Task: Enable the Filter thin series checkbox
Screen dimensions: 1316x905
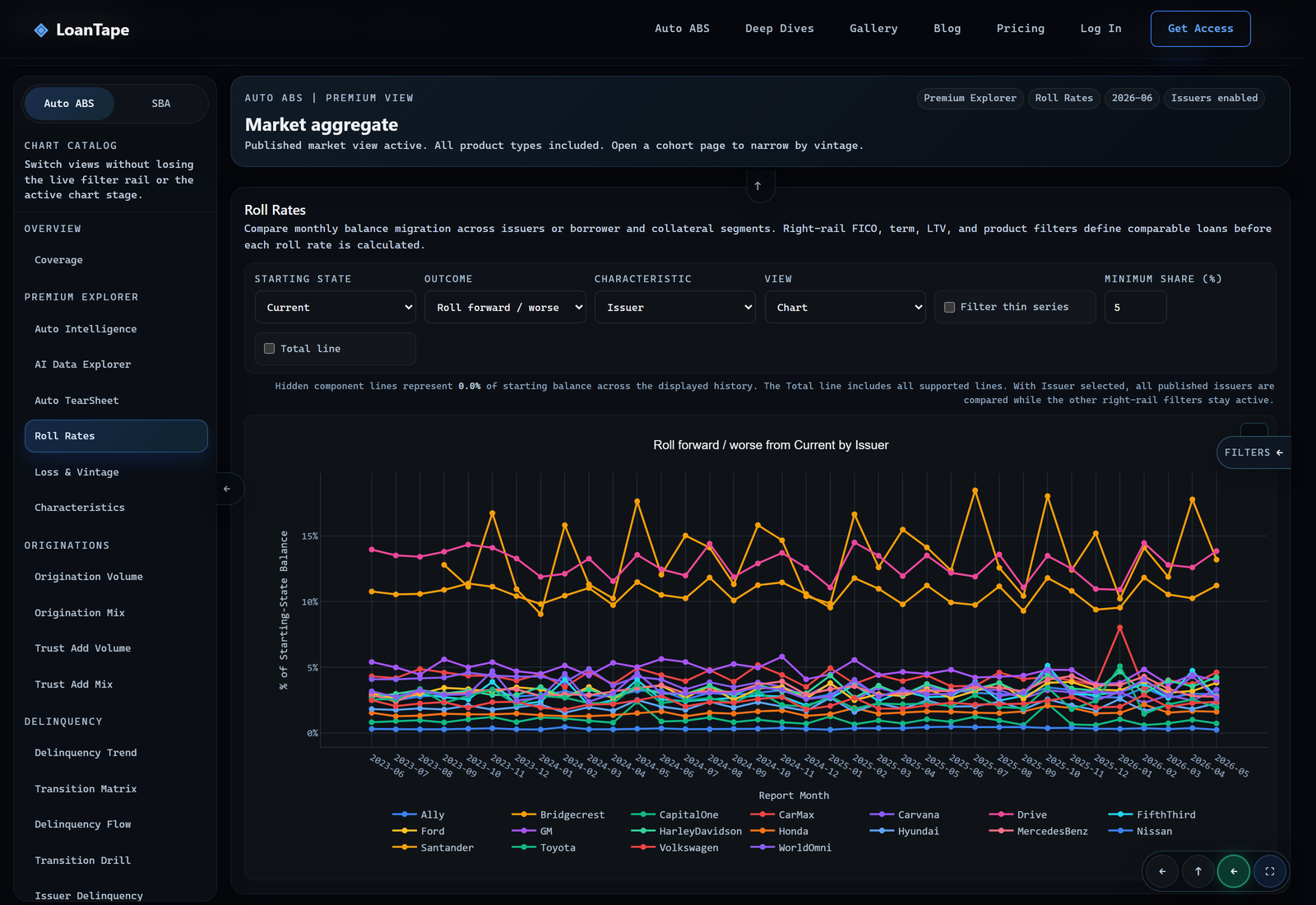Action: click(x=949, y=307)
